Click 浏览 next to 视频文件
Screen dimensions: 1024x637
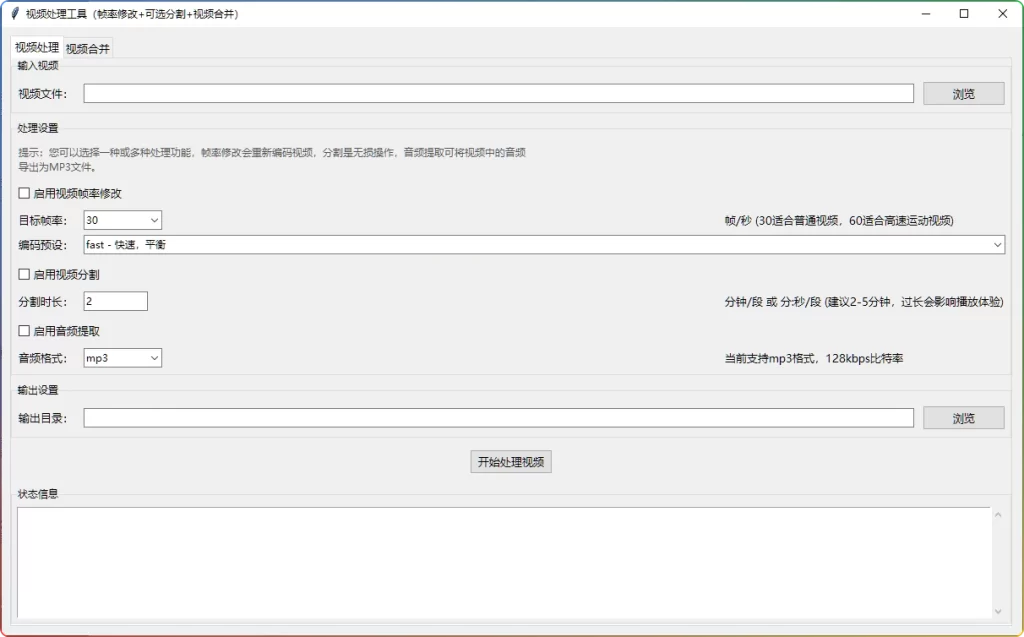click(x=963, y=92)
